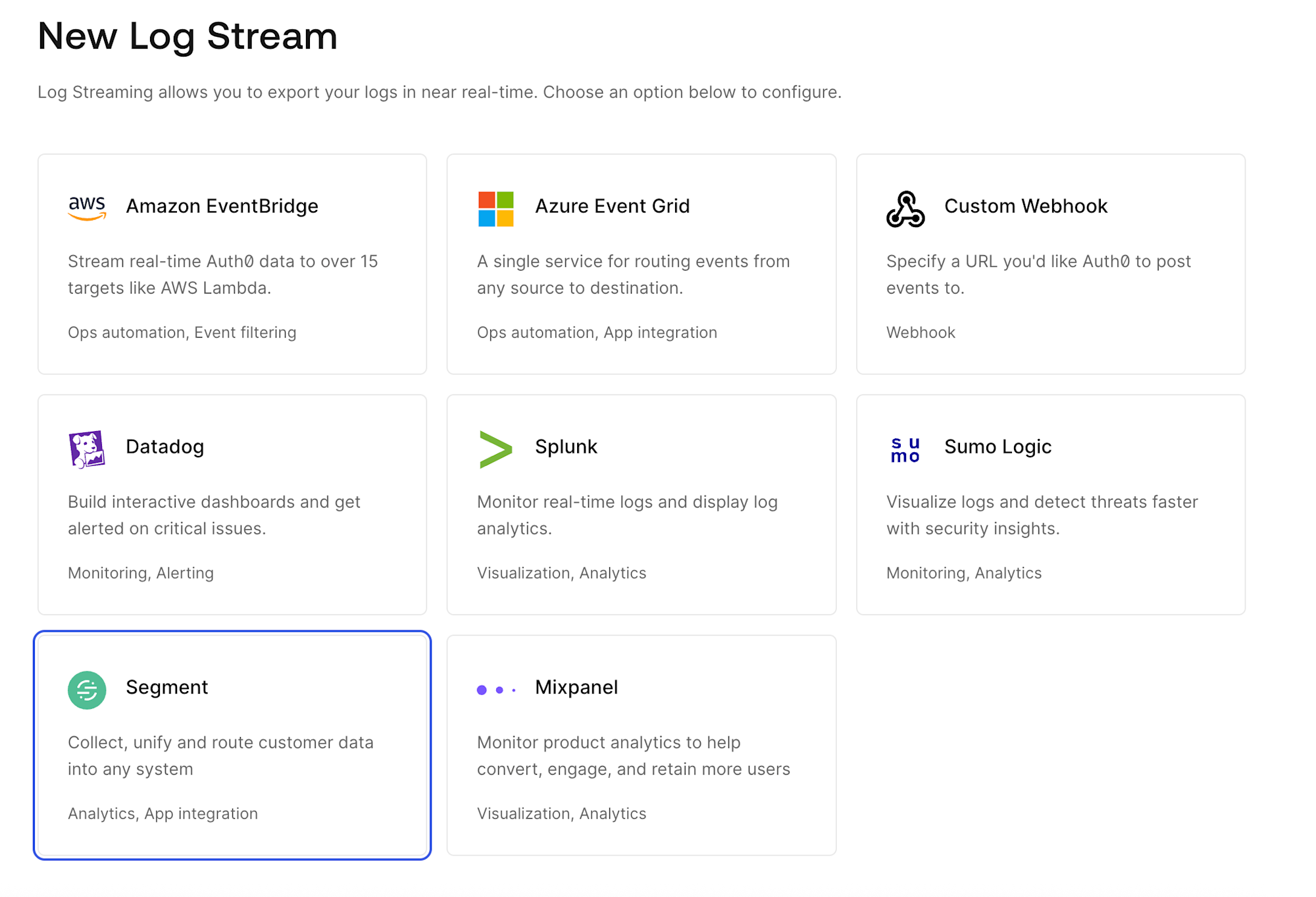Click 'Monitor real-time logs' description

pyautogui.click(x=627, y=515)
